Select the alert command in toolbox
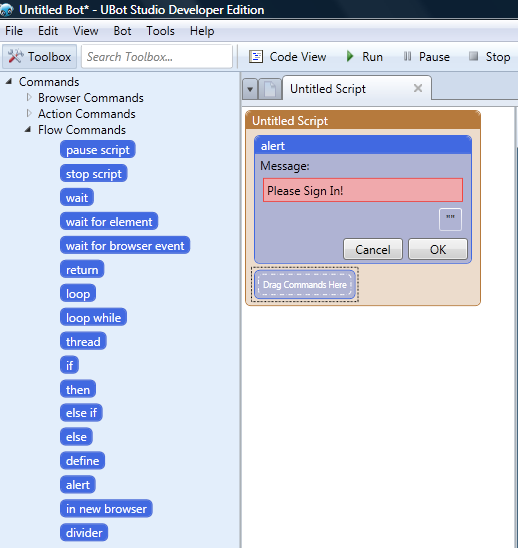The width and height of the screenshot is (518, 548). pyautogui.click(x=78, y=485)
